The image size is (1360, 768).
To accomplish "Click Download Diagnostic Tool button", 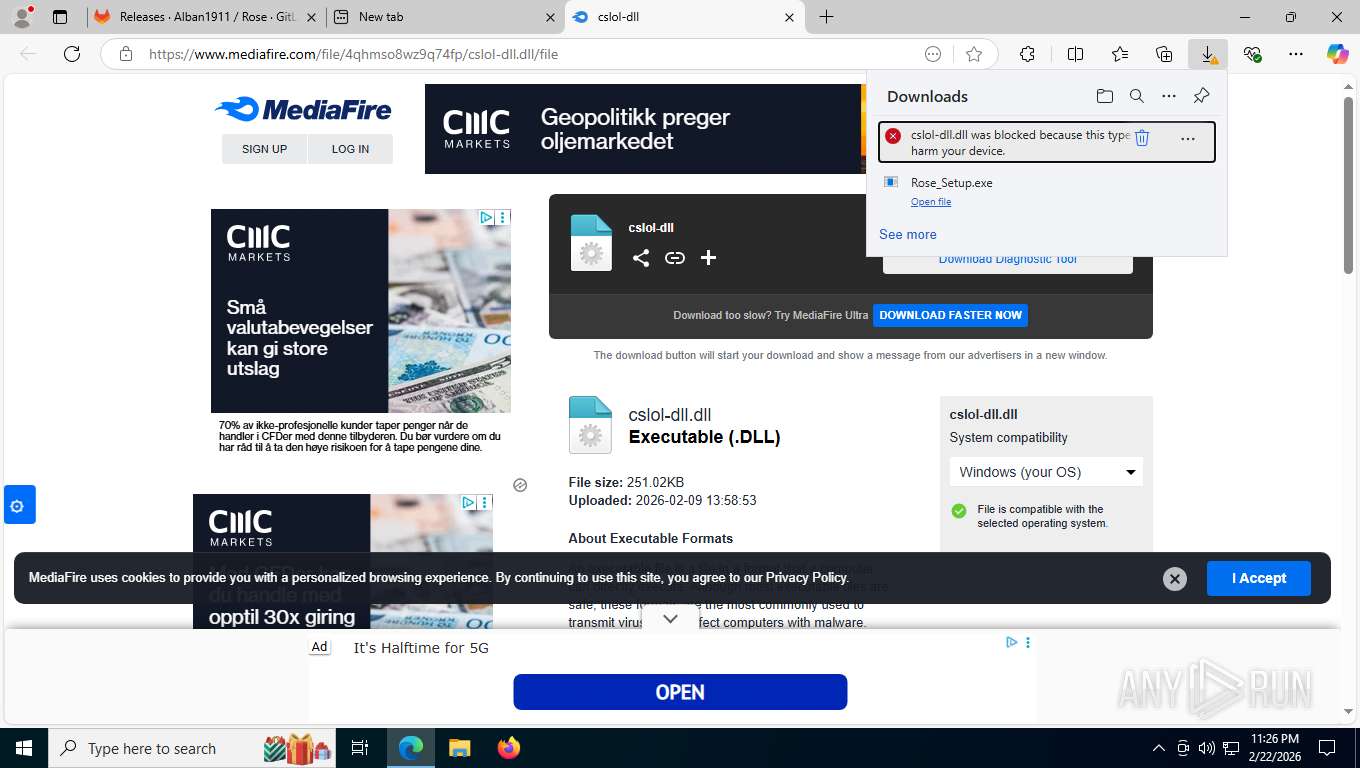I will tap(1007, 259).
